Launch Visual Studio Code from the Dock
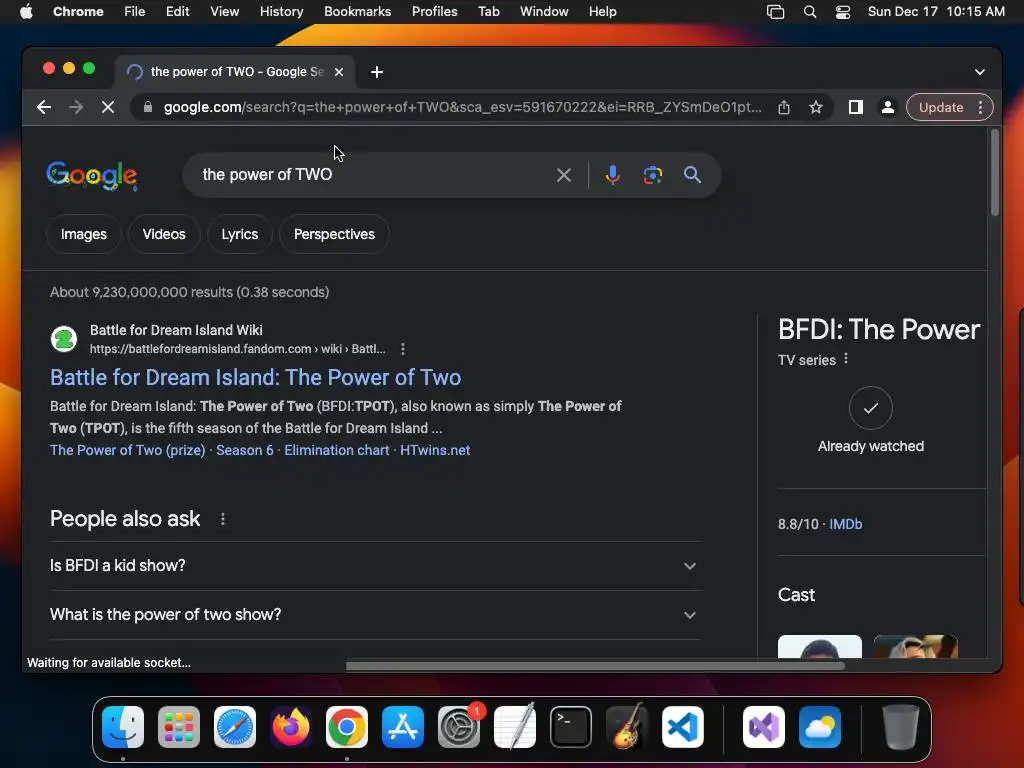The height and width of the screenshot is (768, 1024). [x=683, y=727]
